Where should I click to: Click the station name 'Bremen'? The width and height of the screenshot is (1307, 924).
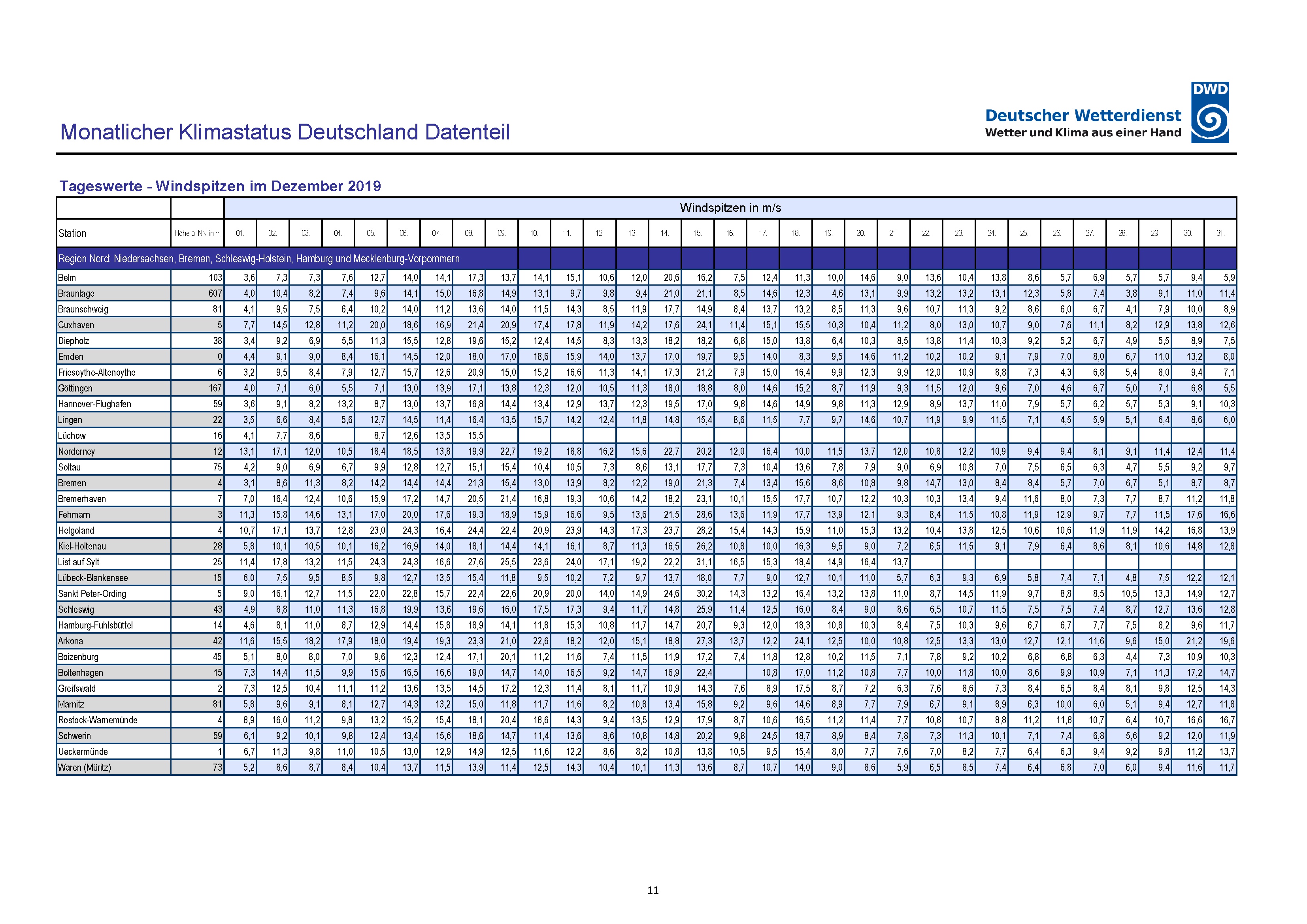[72, 483]
